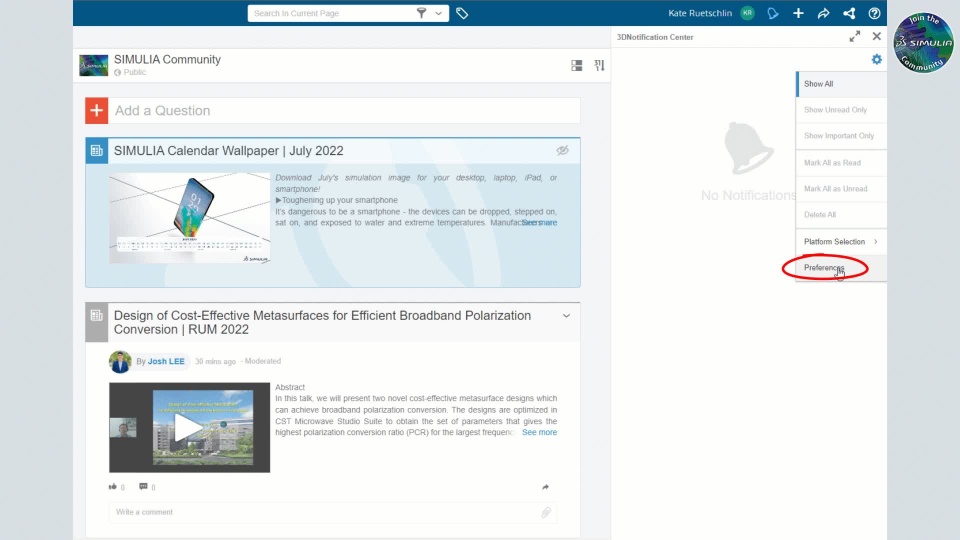
Task: Click the calendar post type icon
Action: tap(97, 151)
